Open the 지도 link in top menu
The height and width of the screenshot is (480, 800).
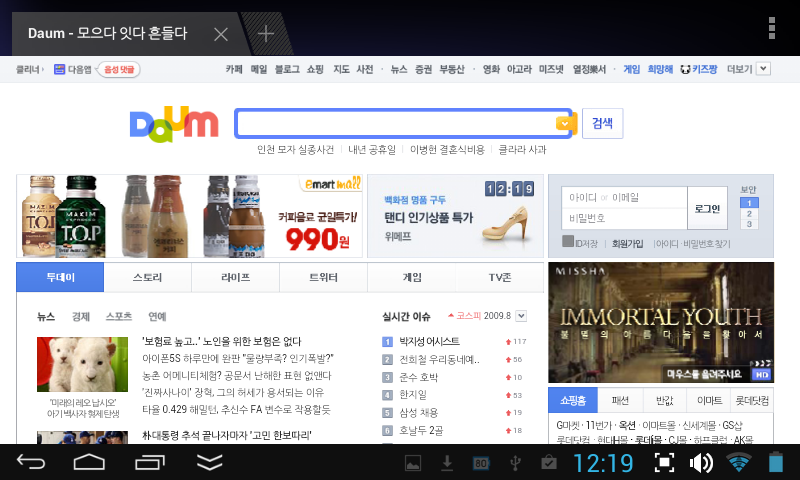click(x=341, y=69)
